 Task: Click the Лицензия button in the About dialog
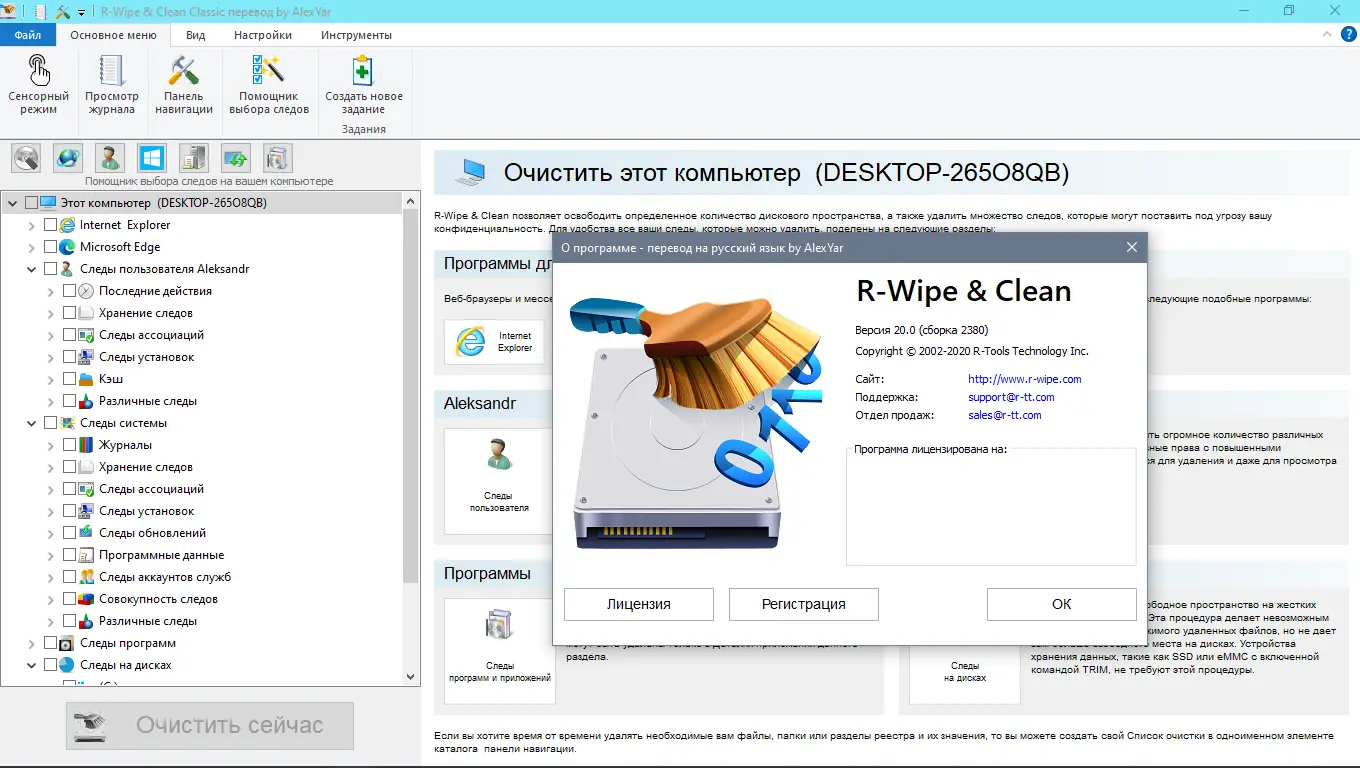click(639, 604)
